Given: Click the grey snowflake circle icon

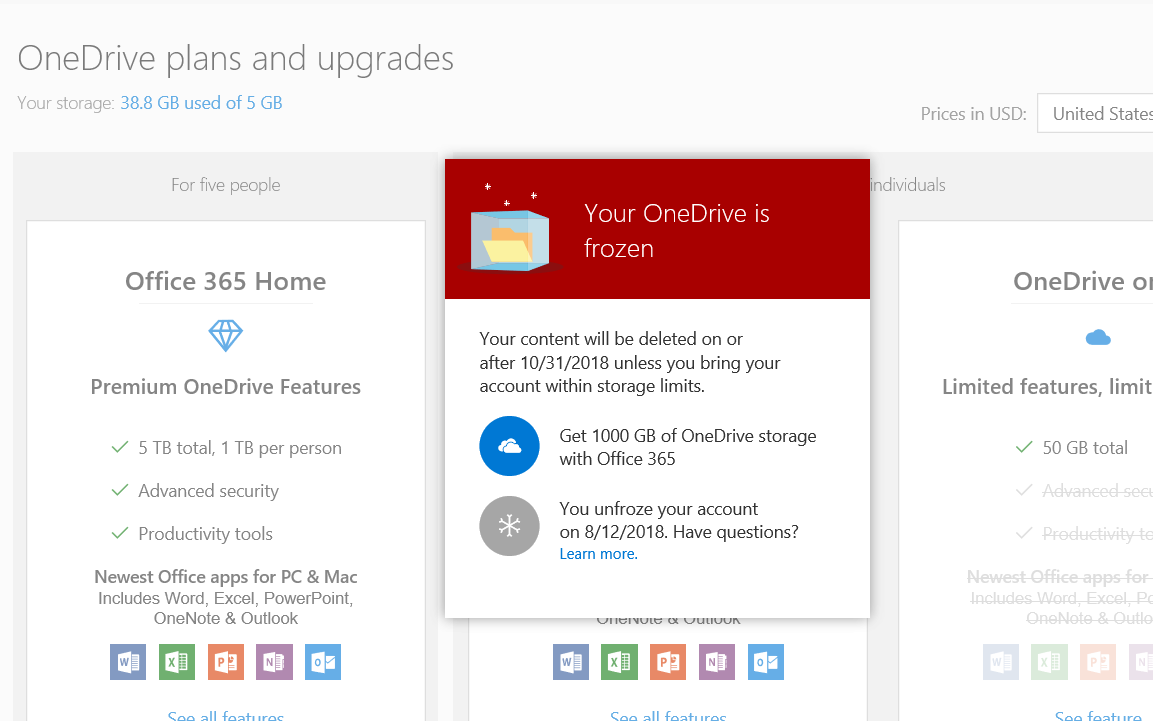Looking at the screenshot, I should 510,526.
